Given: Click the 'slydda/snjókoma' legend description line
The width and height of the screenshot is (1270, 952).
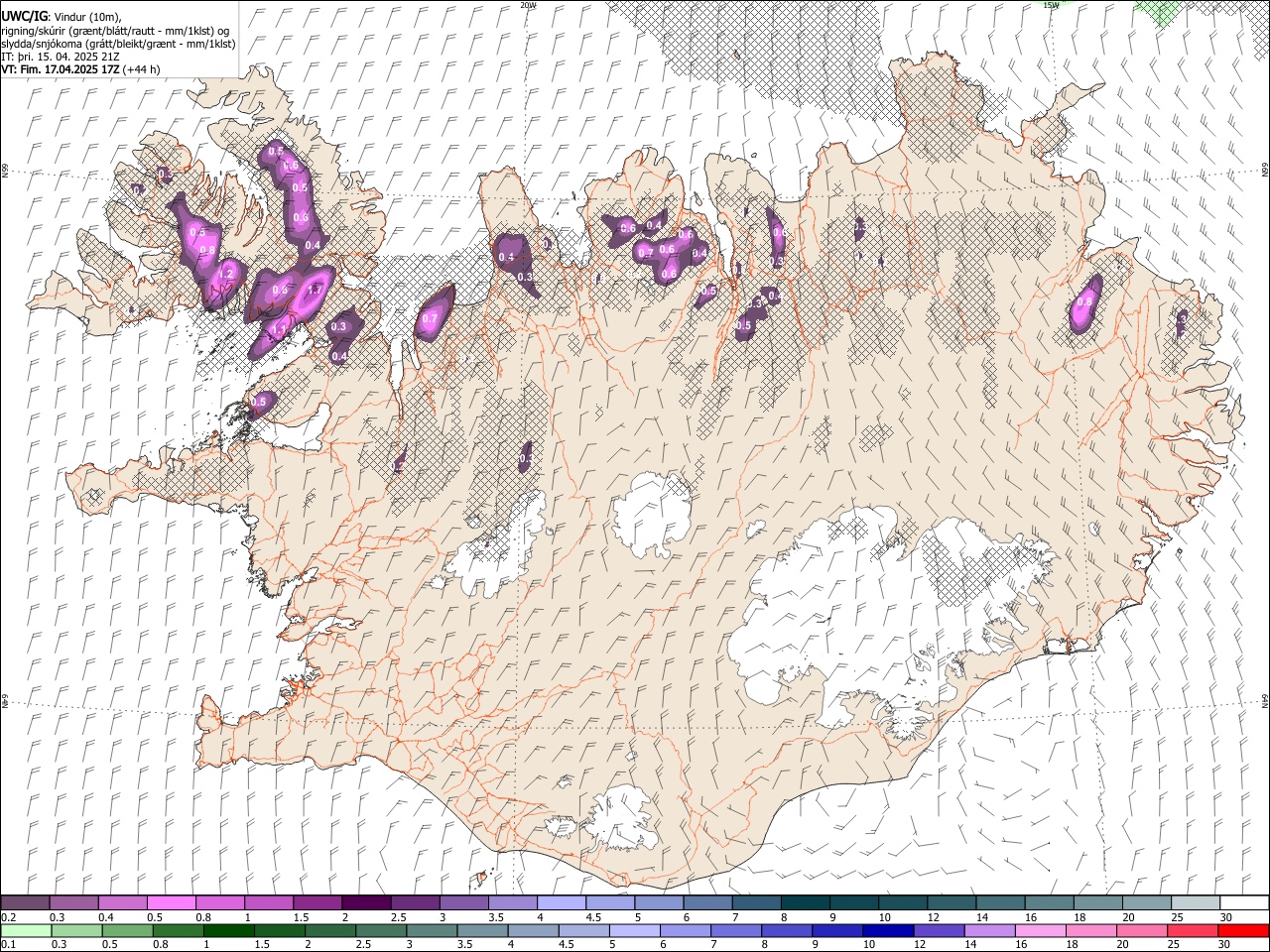Looking at the screenshot, I should [118, 44].
